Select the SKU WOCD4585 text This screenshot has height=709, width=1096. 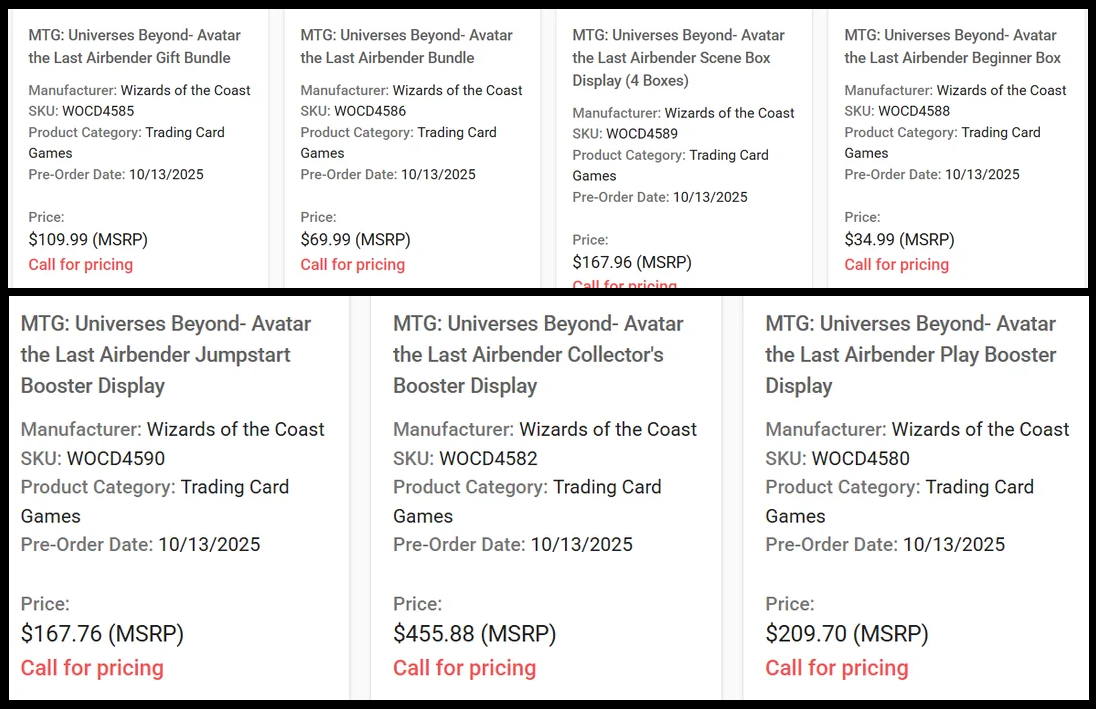[x=98, y=110]
